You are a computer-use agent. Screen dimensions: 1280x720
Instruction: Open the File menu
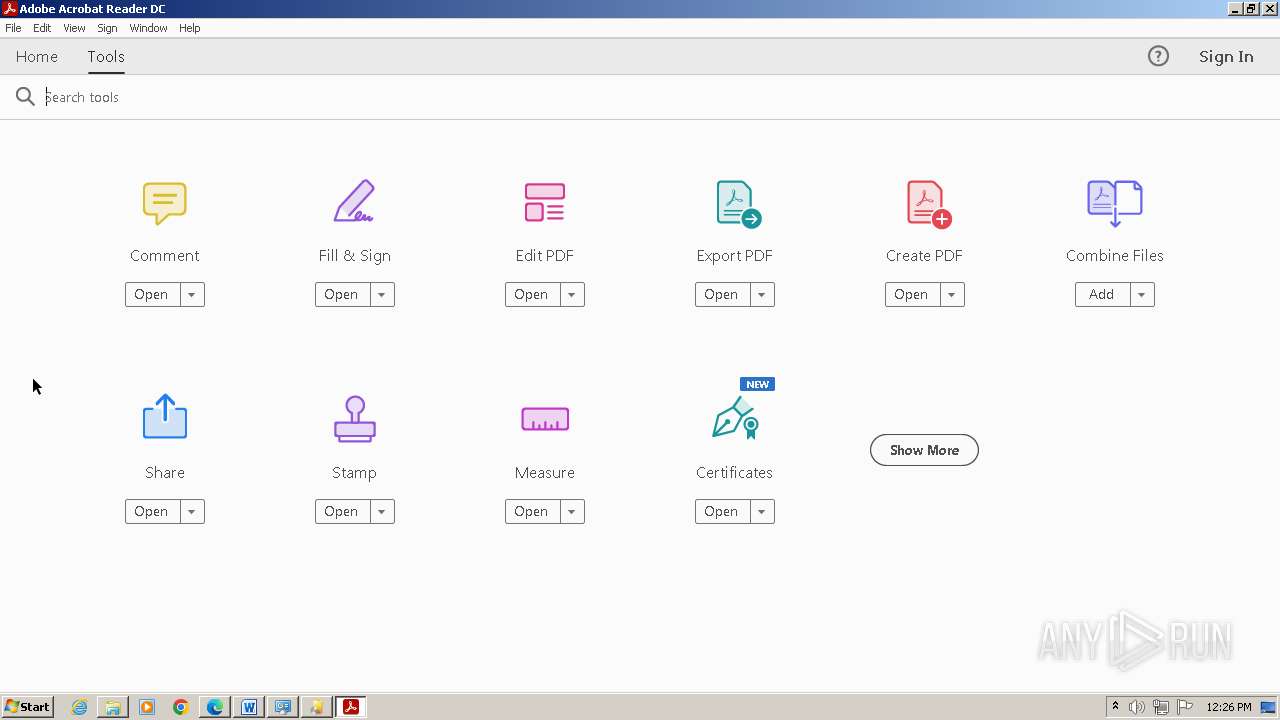pyautogui.click(x=13, y=28)
